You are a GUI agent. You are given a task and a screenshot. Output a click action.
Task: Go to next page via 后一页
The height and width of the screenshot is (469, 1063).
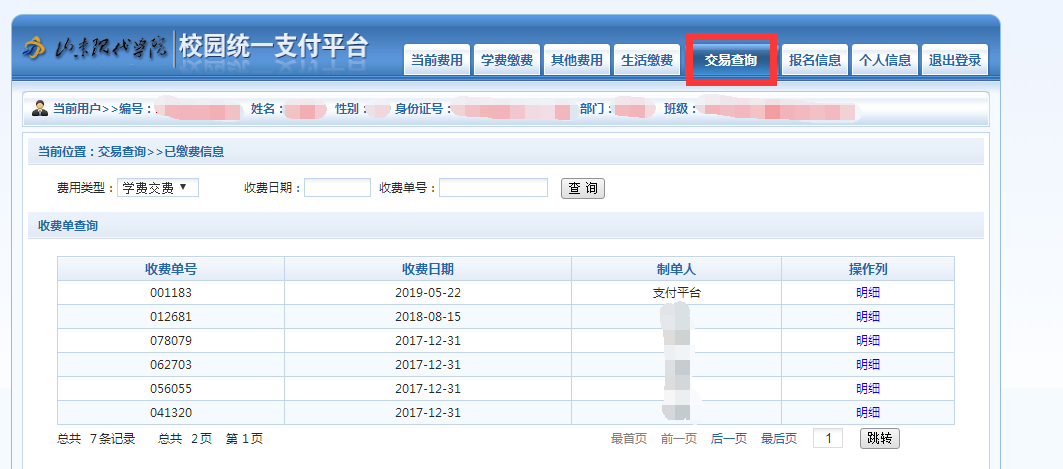click(729, 439)
